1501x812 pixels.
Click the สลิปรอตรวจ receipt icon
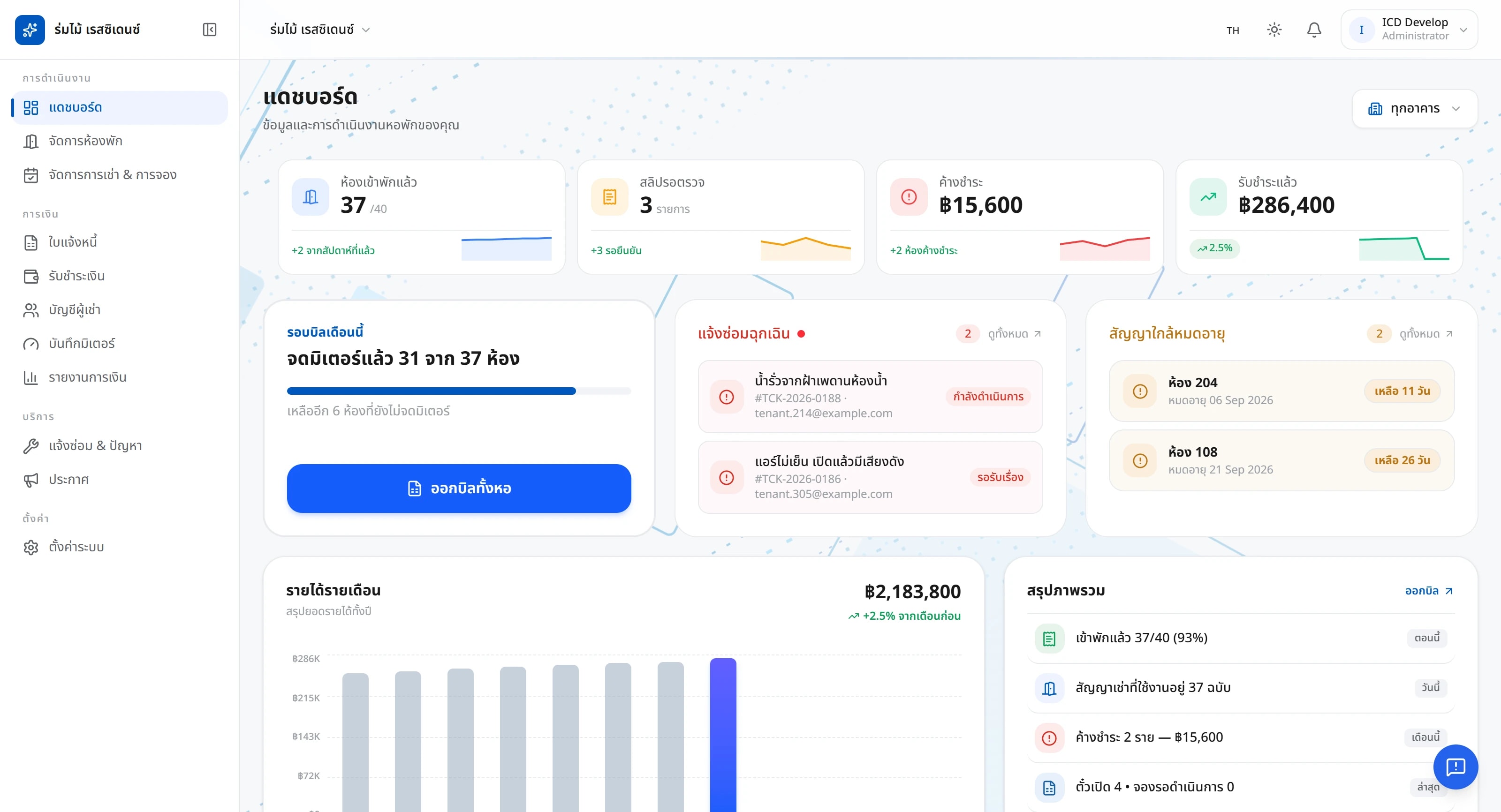click(609, 197)
